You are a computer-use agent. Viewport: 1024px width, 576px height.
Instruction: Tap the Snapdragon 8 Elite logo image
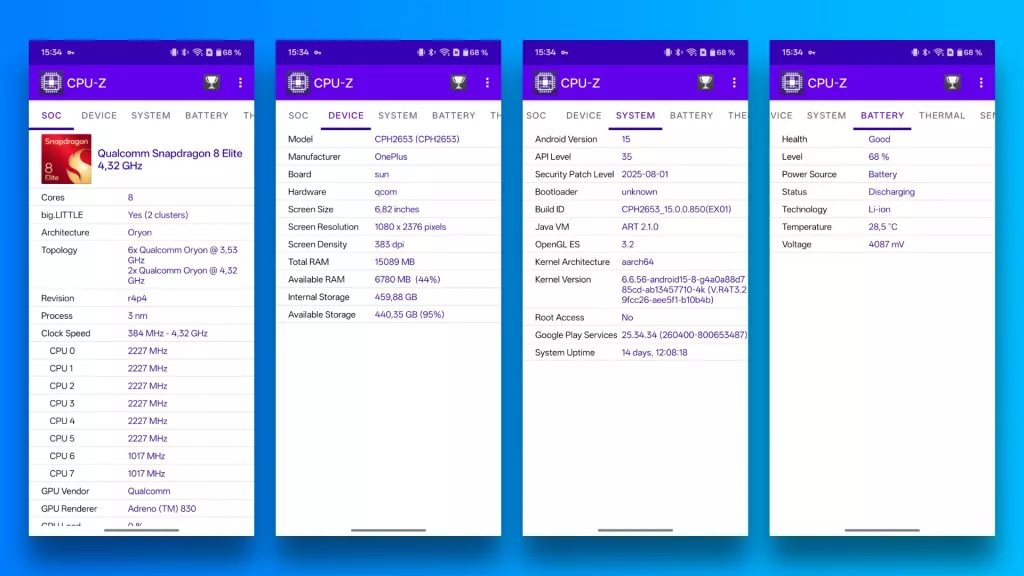click(66, 159)
